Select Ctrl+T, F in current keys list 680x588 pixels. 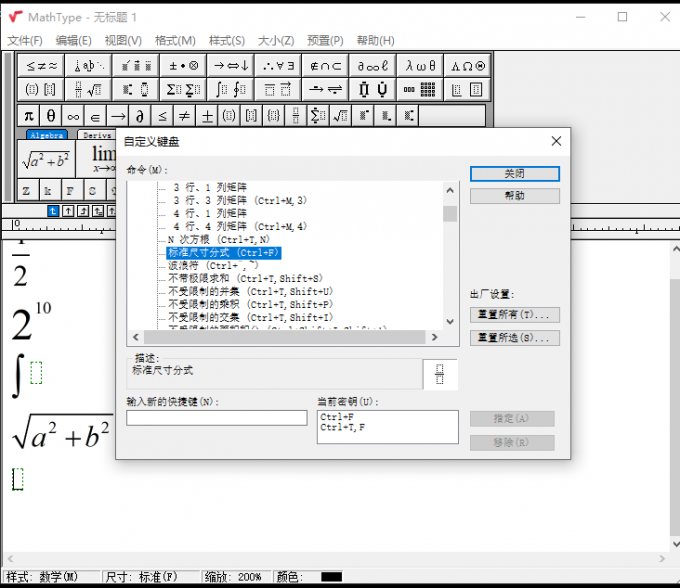[343, 427]
